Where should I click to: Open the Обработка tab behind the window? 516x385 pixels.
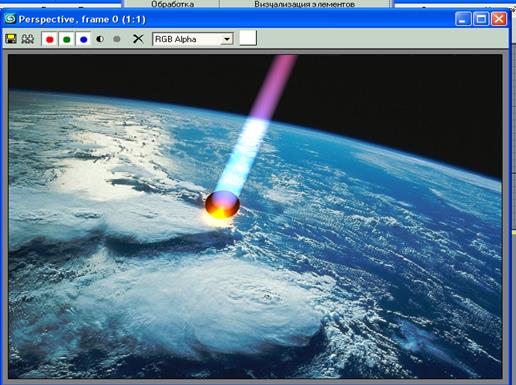coord(172,4)
